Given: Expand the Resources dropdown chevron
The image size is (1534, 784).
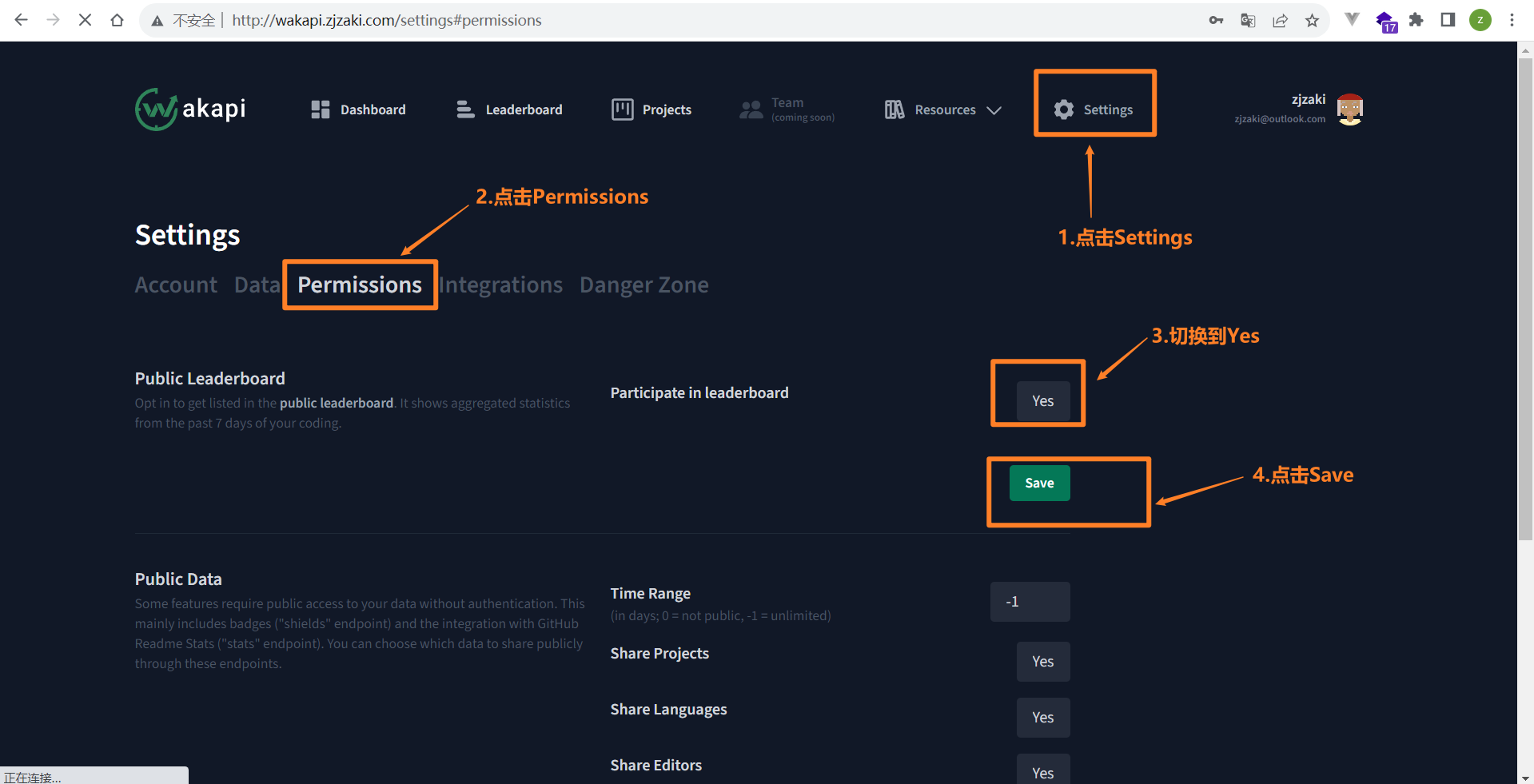Looking at the screenshot, I should pyautogui.click(x=994, y=110).
